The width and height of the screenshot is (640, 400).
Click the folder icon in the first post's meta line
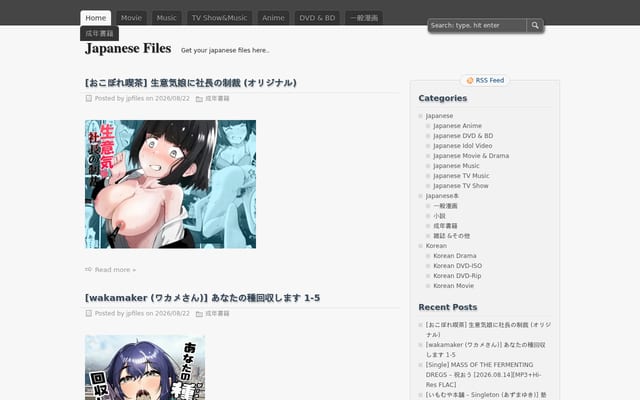tap(199, 99)
